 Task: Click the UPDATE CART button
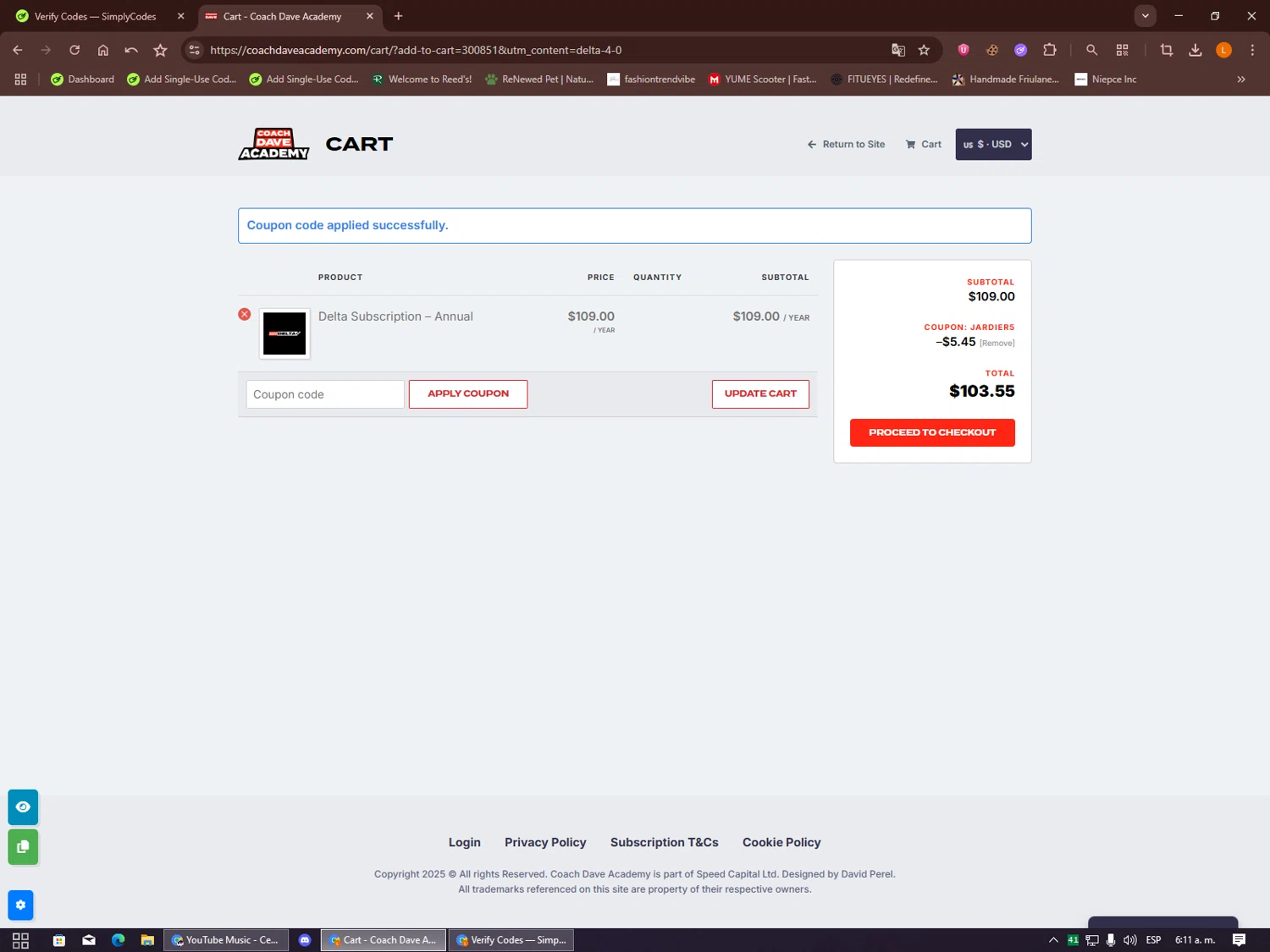coord(760,394)
